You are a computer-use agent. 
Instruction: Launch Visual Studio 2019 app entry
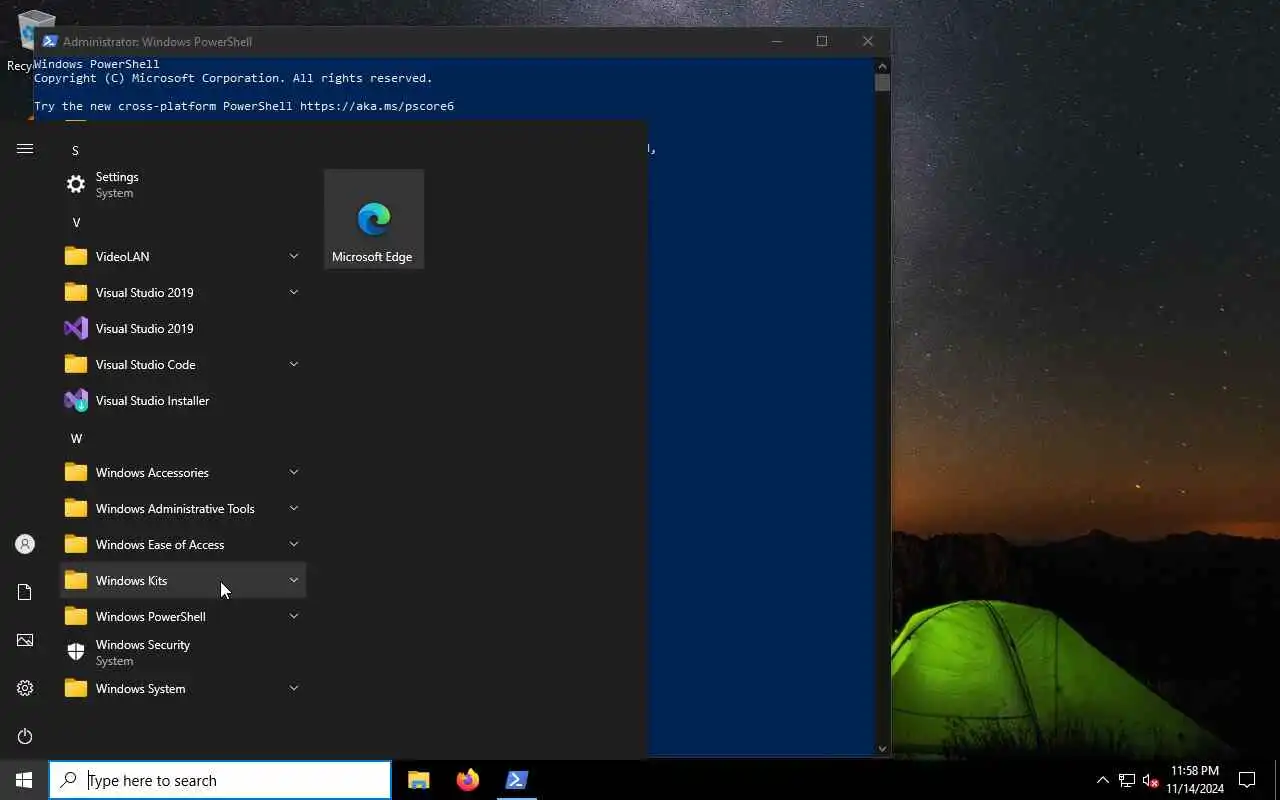click(x=183, y=328)
